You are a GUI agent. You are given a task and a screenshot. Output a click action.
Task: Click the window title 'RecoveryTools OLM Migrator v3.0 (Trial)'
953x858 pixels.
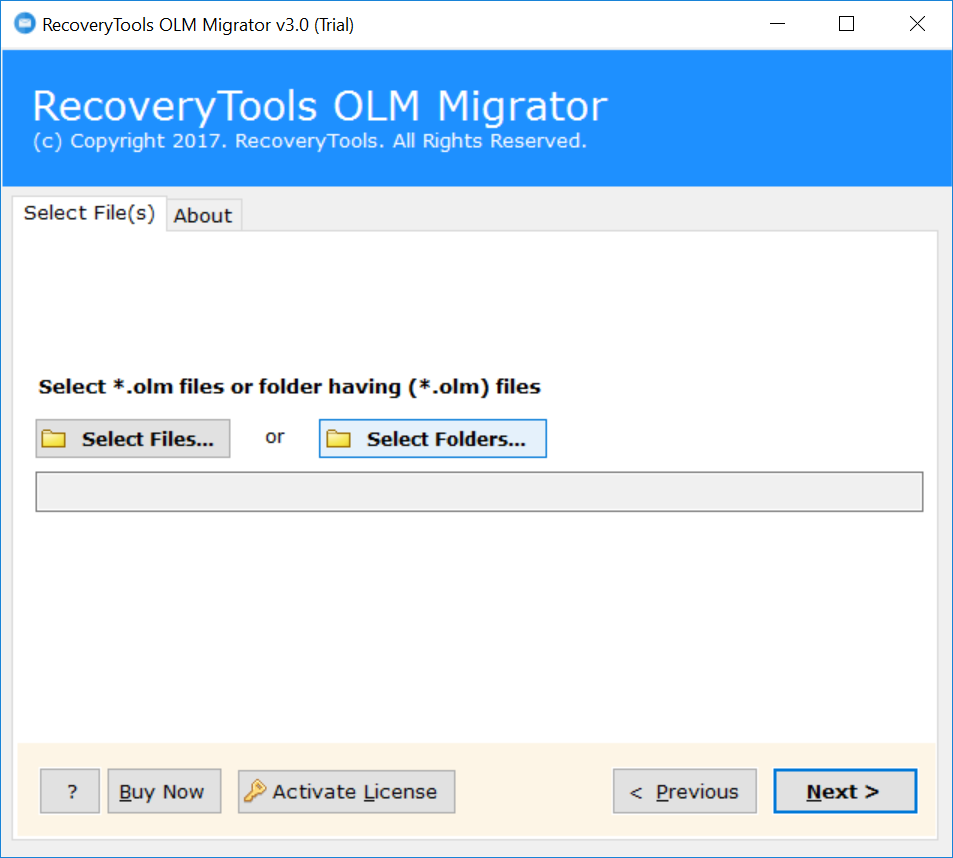pos(198,25)
